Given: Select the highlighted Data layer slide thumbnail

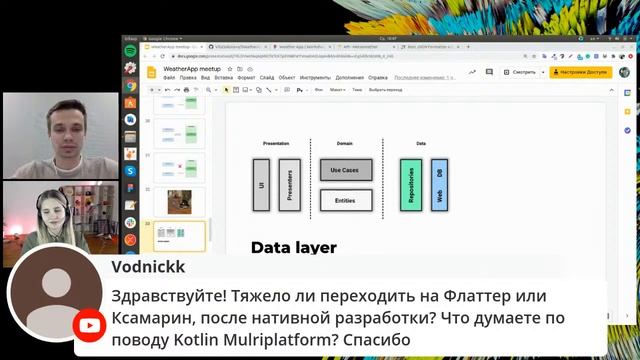Looking at the screenshot, I should point(180,236).
